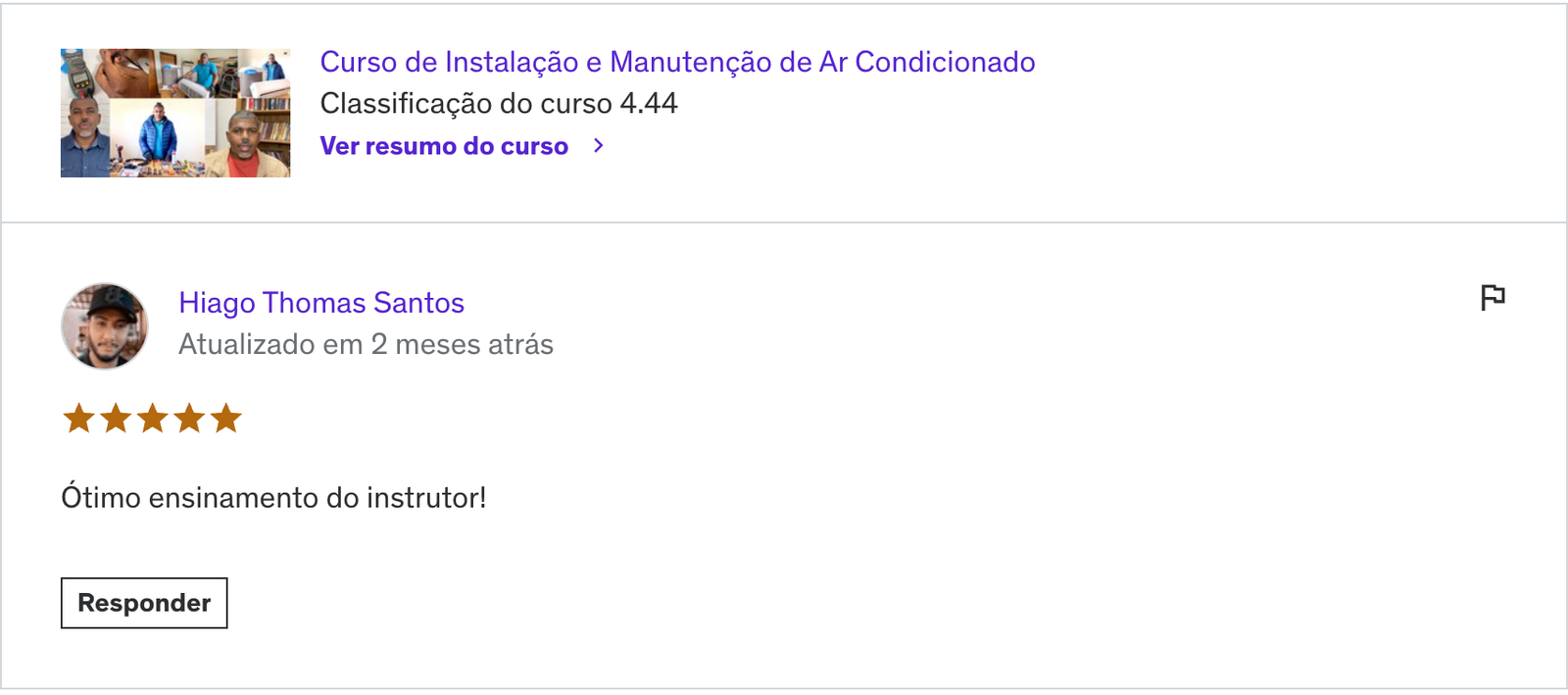Click the review text Ótimo ensinamento do instrutor
The image size is (1568, 695).
point(273,497)
